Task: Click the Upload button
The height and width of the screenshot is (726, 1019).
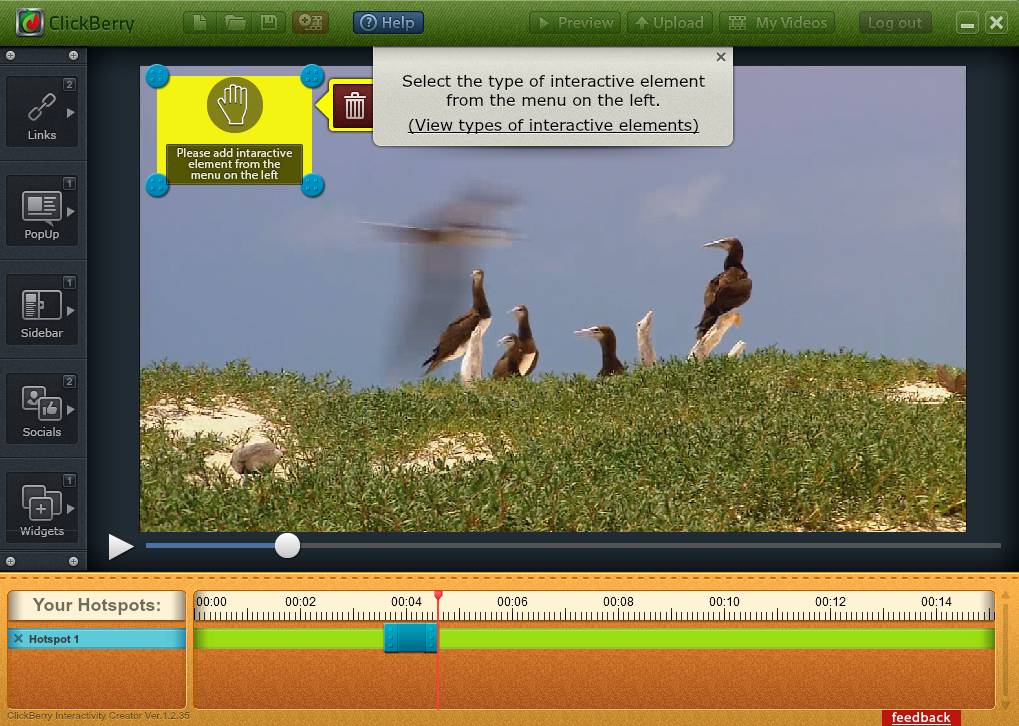Action: coord(669,22)
